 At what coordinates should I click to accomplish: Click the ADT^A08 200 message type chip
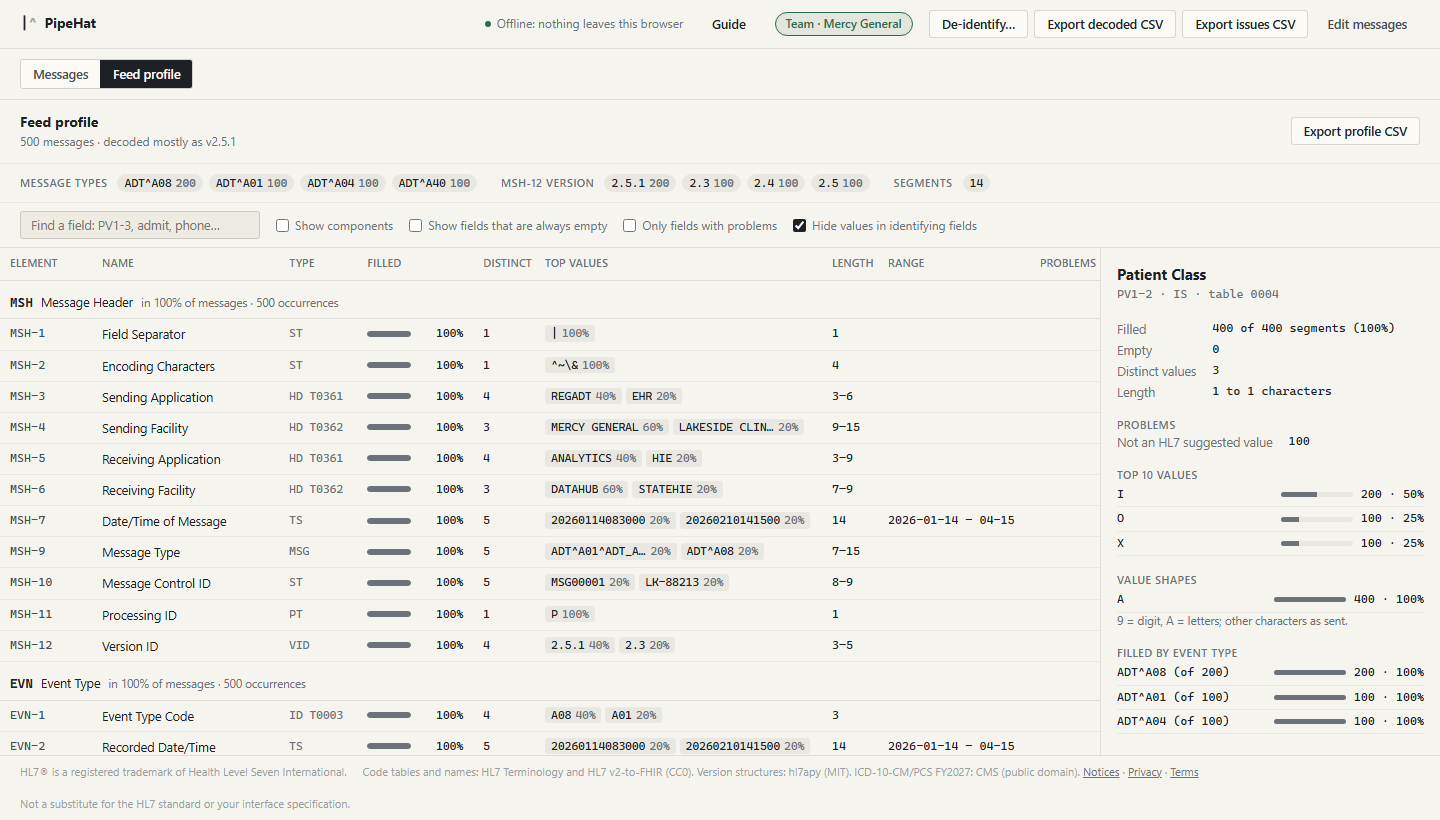coord(160,183)
